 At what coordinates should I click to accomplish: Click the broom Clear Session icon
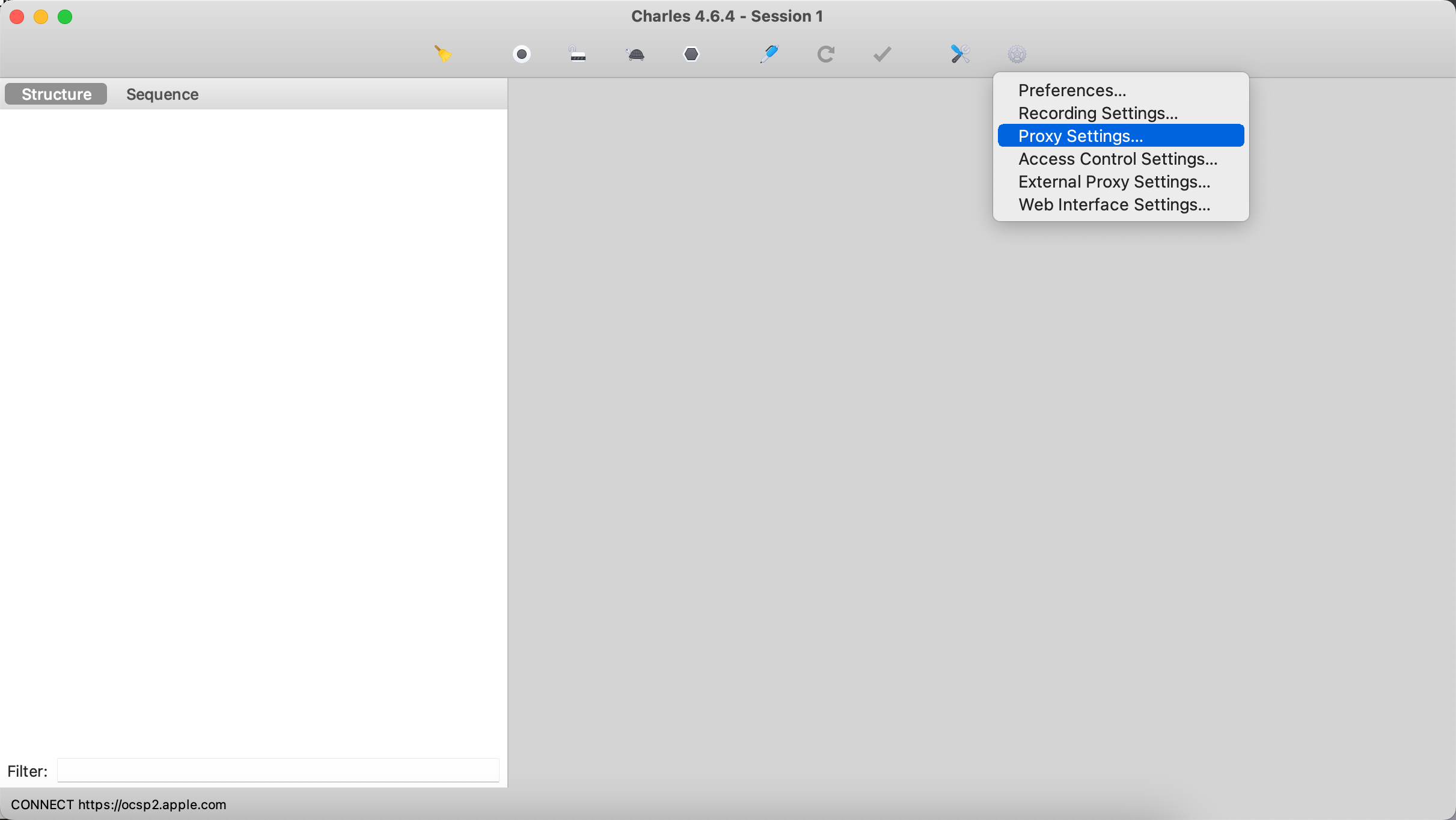pos(443,54)
